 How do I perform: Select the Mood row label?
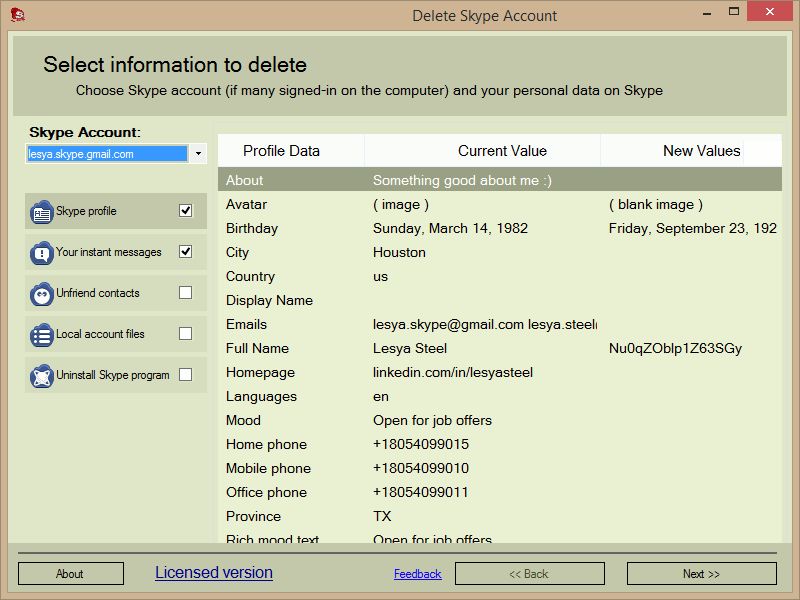(x=243, y=420)
